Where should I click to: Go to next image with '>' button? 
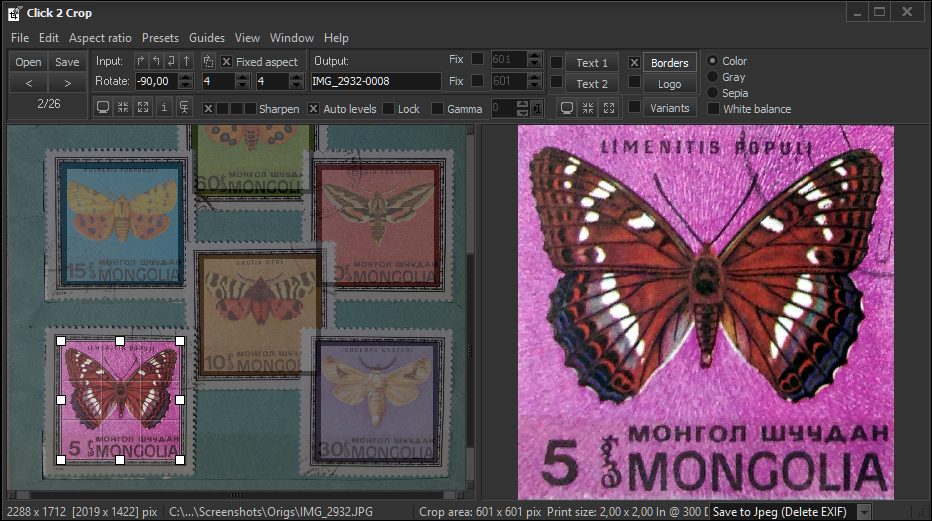click(x=67, y=83)
